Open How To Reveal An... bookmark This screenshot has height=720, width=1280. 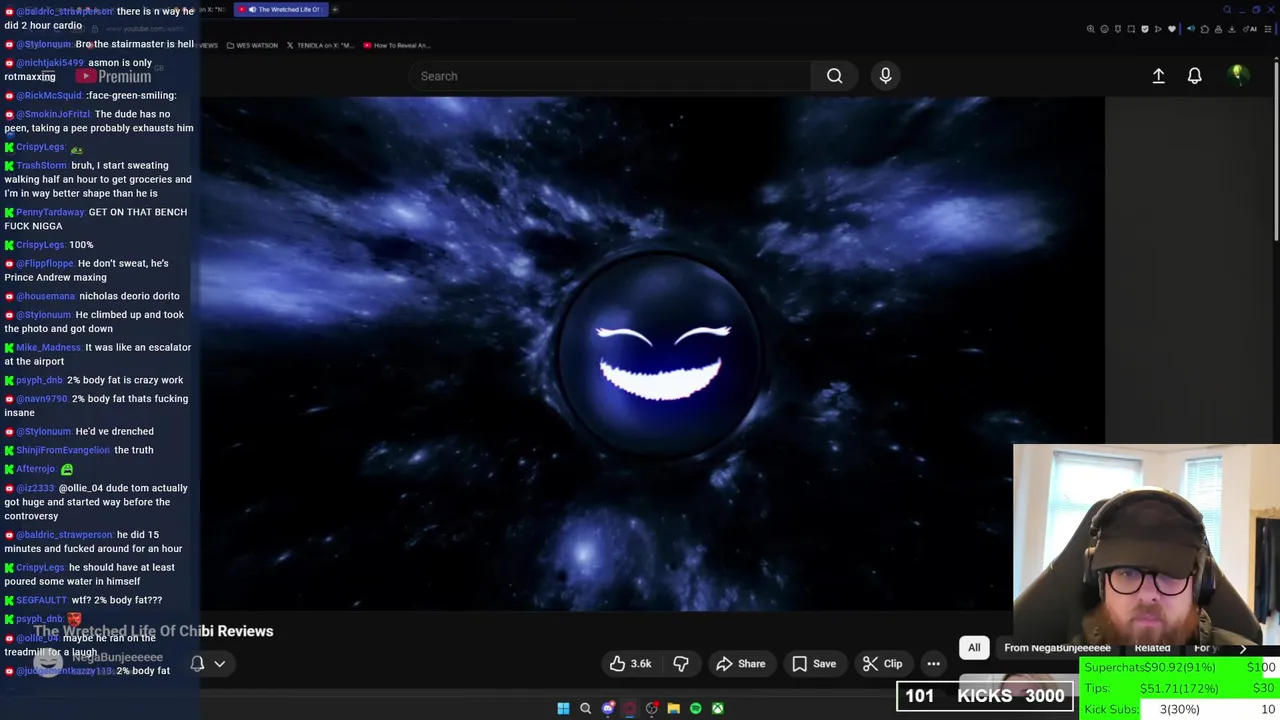(x=397, y=45)
